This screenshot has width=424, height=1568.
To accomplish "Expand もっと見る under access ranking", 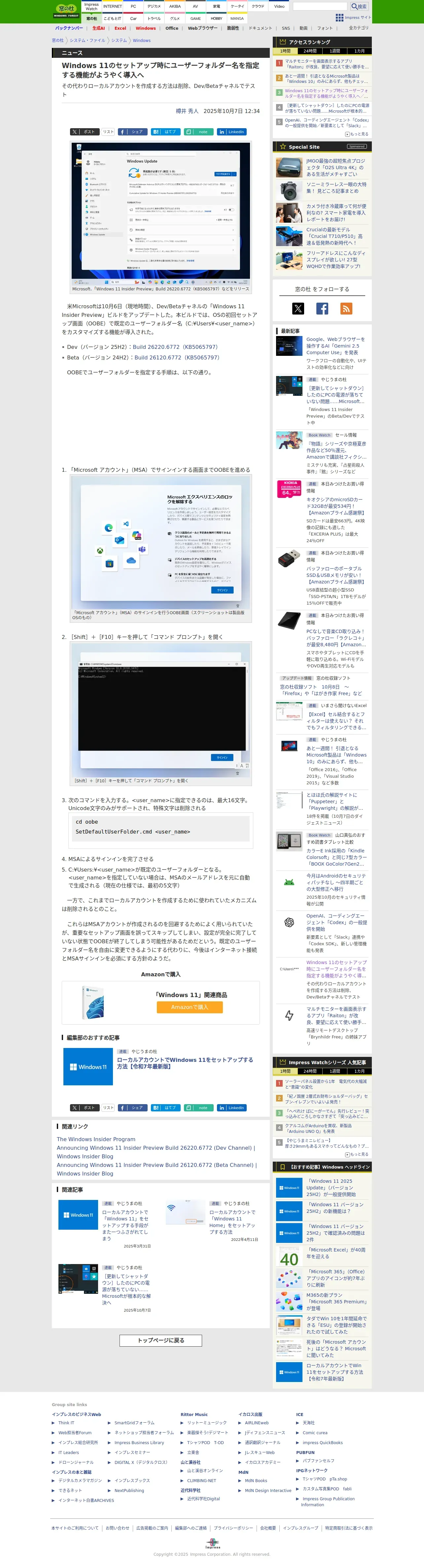I will pyautogui.click(x=357, y=134).
